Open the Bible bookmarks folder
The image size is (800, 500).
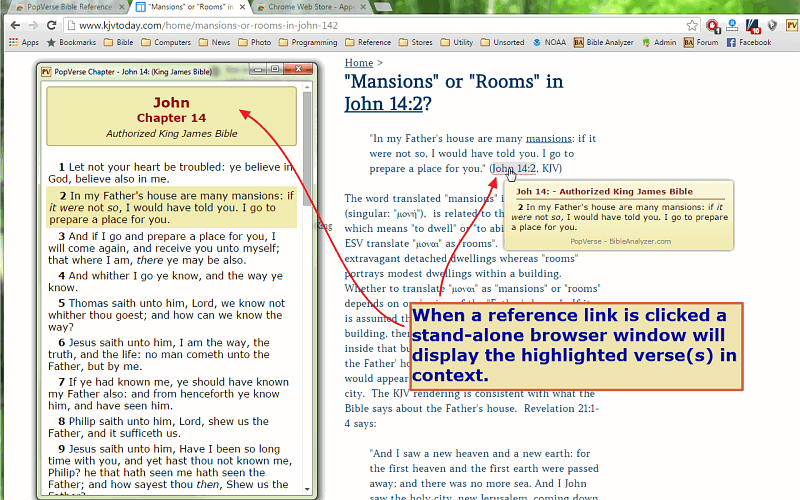(x=118, y=43)
